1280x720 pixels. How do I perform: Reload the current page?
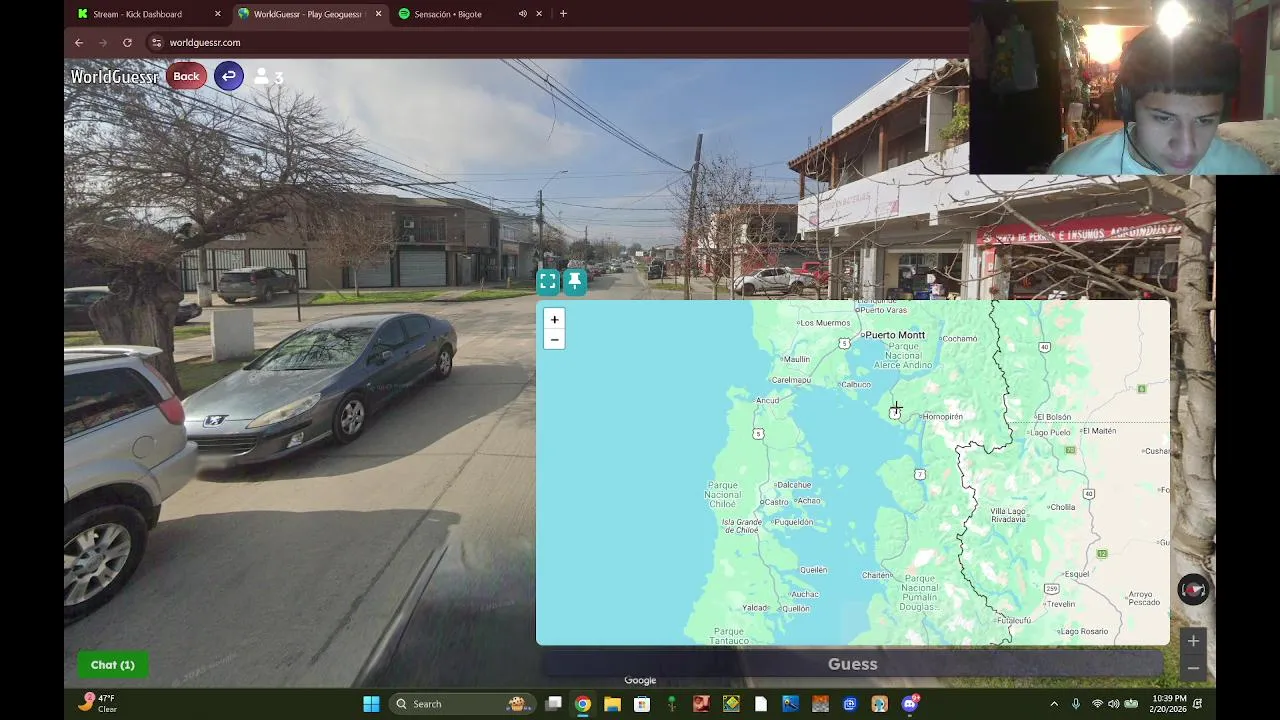127,43
